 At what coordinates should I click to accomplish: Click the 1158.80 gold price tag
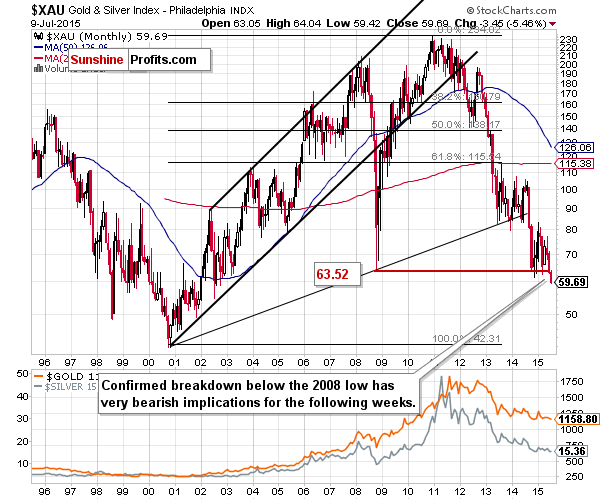(577, 419)
